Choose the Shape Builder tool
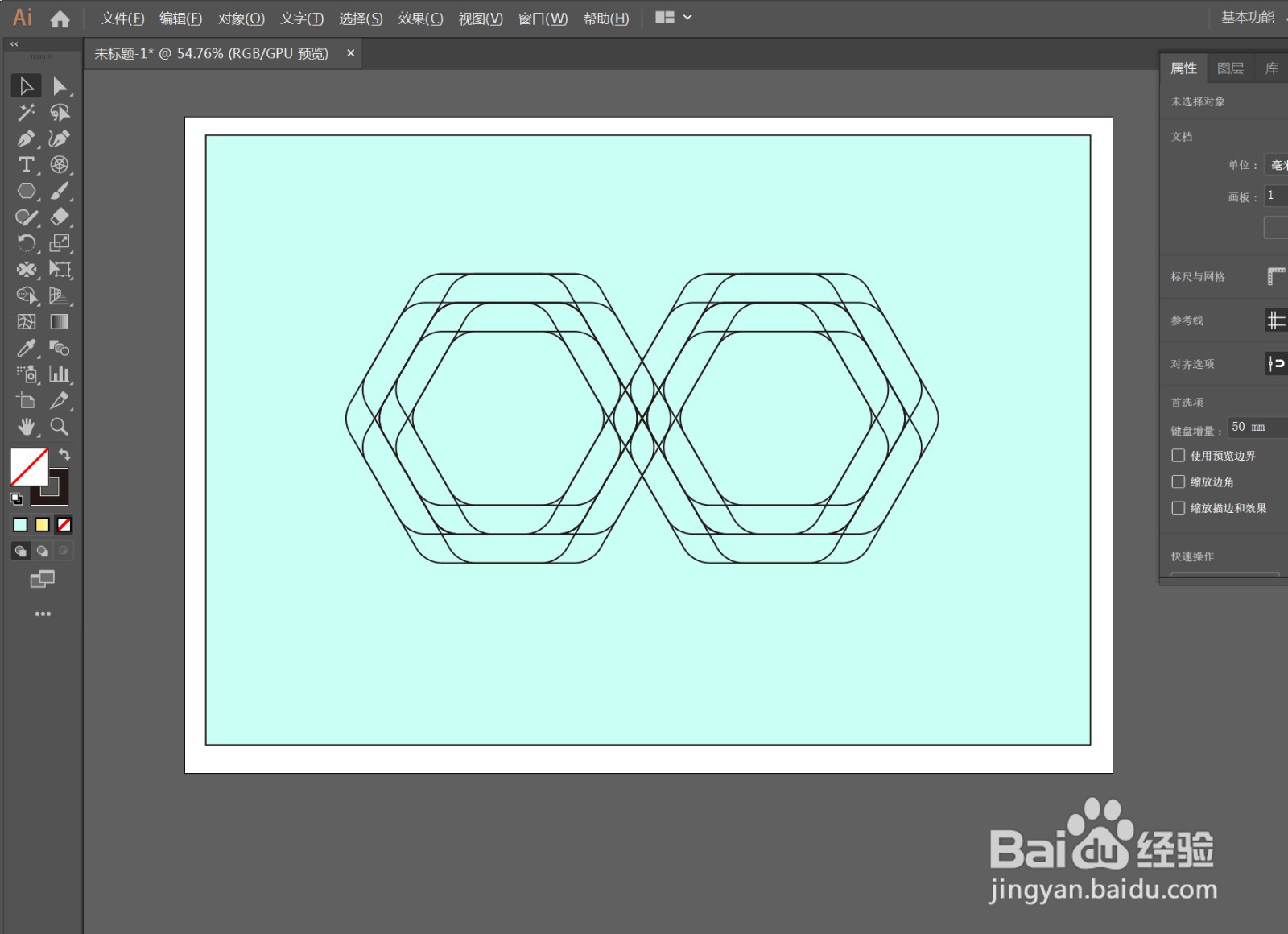This screenshot has height=934, width=1288. point(26,295)
